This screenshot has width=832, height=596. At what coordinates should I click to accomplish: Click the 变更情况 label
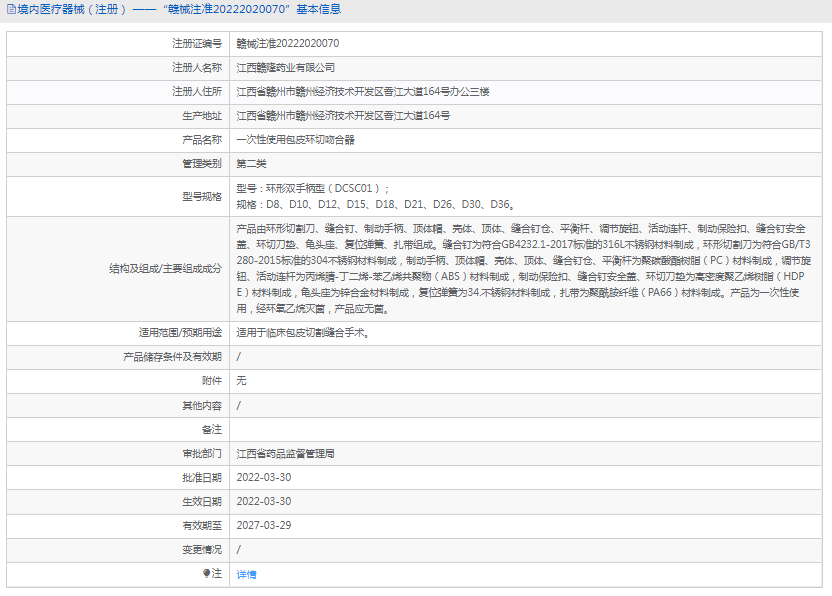click(202, 550)
